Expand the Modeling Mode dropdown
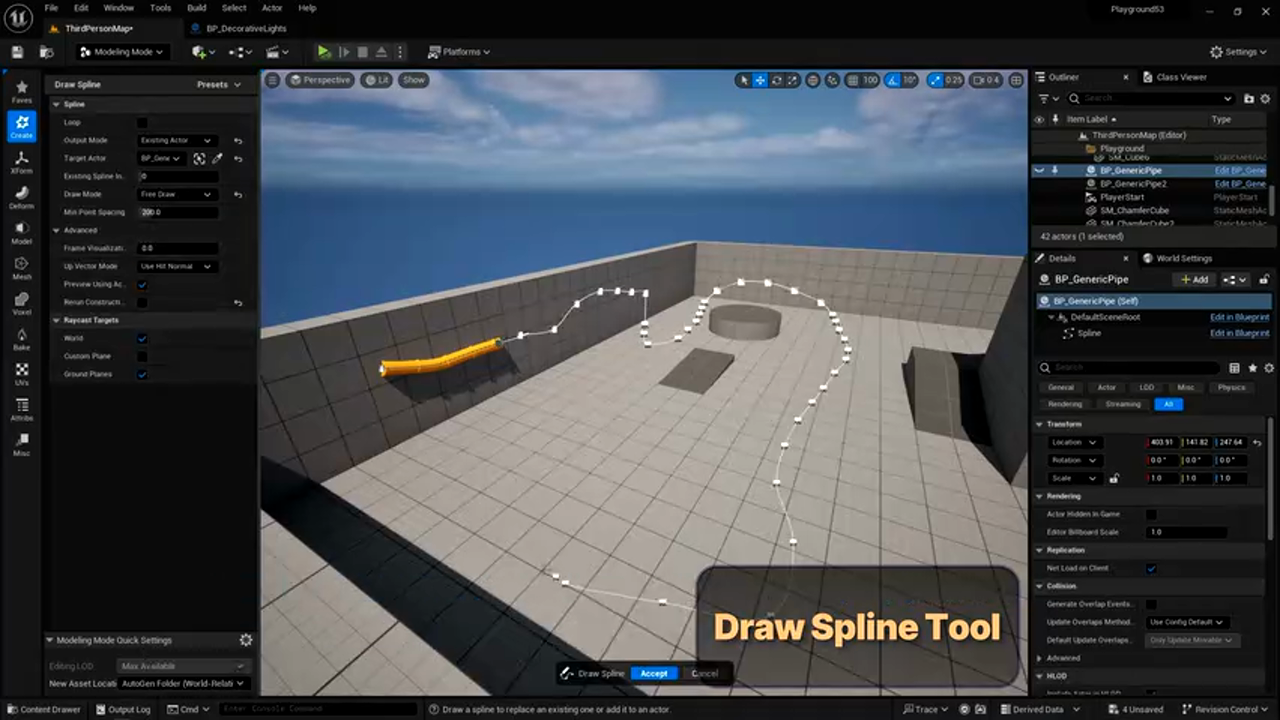The width and height of the screenshot is (1280, 720). 121,52
